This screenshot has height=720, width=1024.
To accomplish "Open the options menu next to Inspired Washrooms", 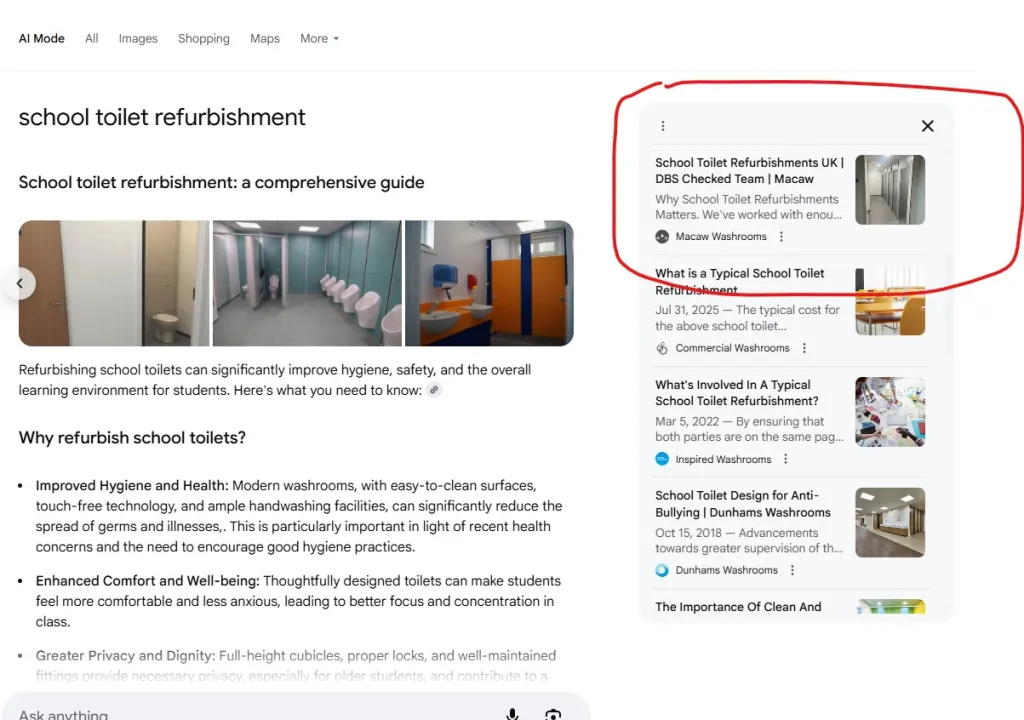I will [786, 459].
